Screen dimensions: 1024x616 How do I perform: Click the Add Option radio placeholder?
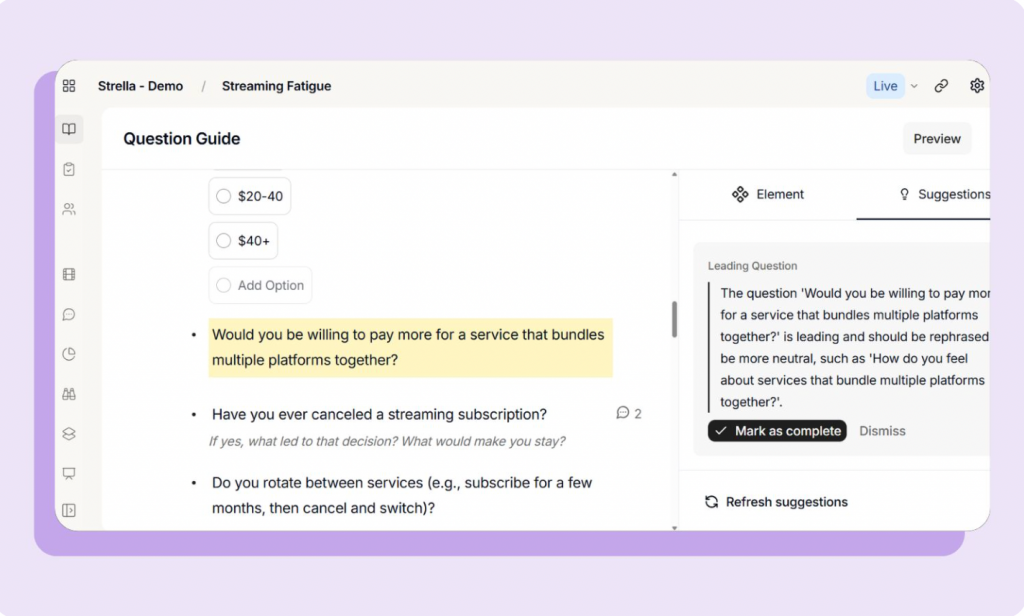(224, 286)
